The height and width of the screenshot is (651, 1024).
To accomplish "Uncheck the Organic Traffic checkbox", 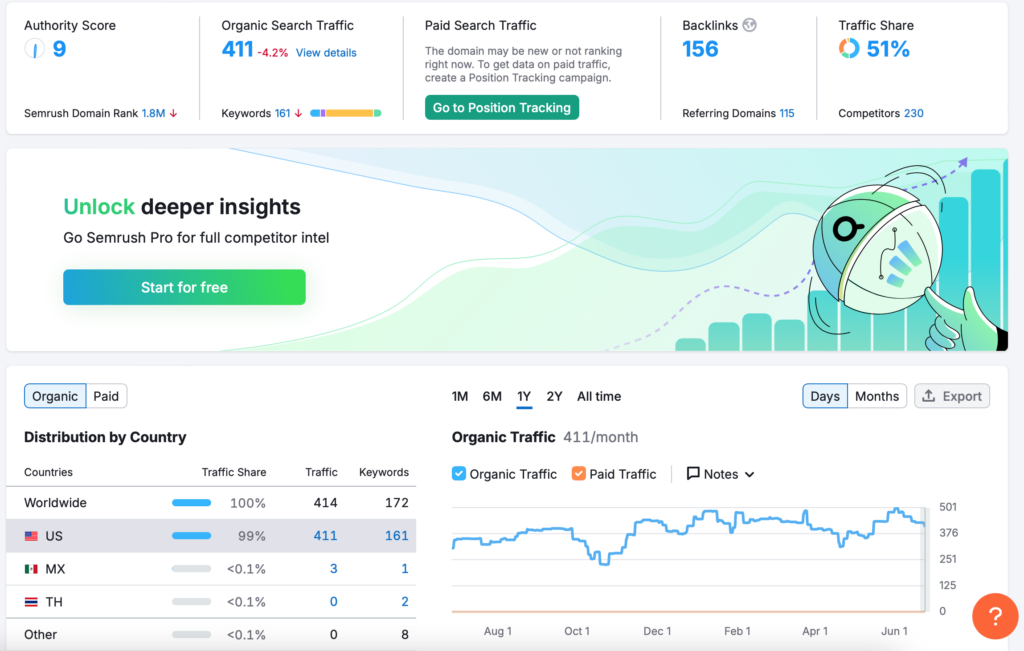I will tap(459, 474).
